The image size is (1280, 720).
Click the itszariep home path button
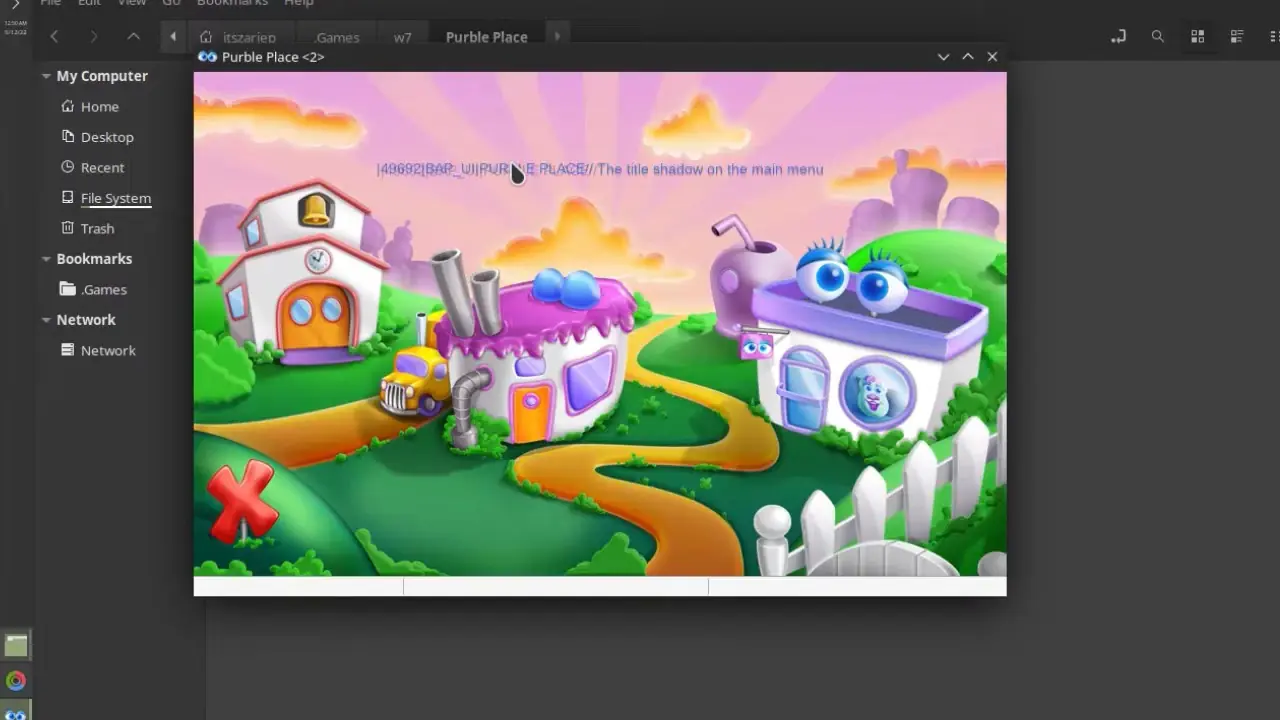pos(238,37)
